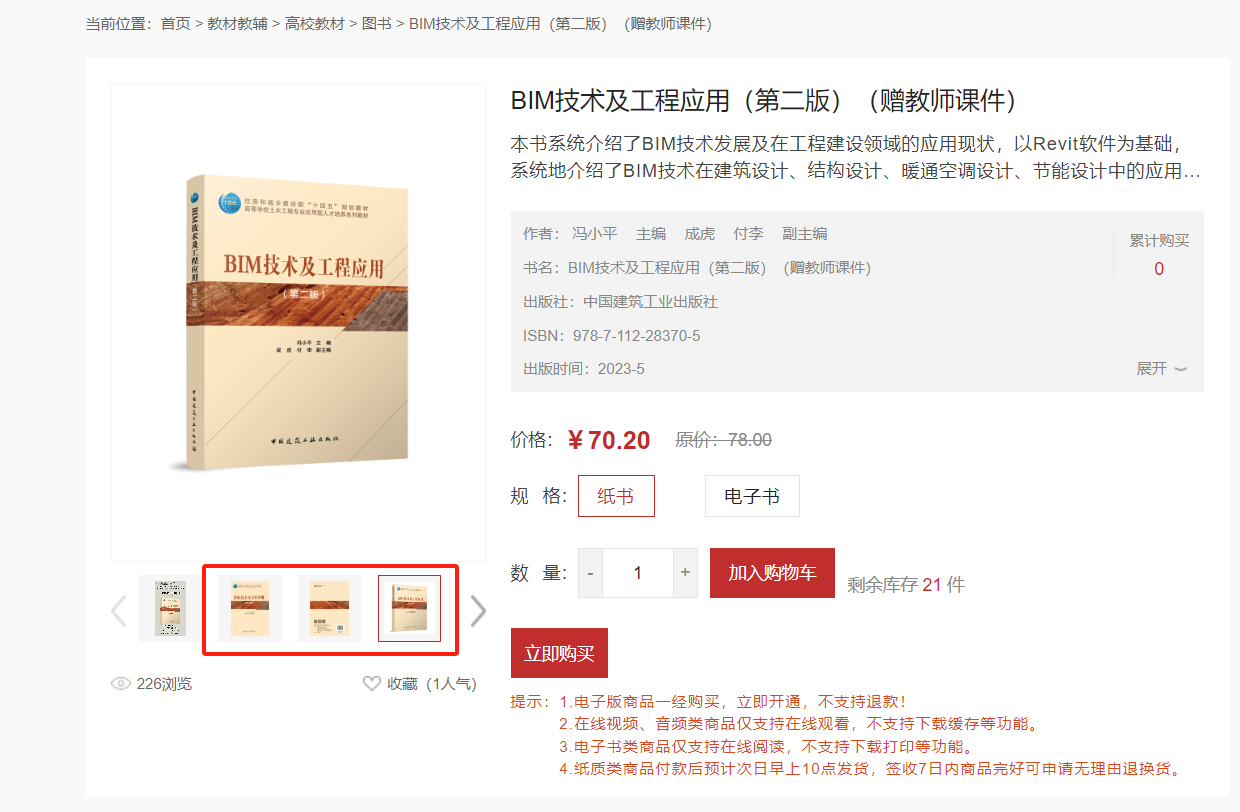Select the second book cover thumbnail

tap(250, 608)
